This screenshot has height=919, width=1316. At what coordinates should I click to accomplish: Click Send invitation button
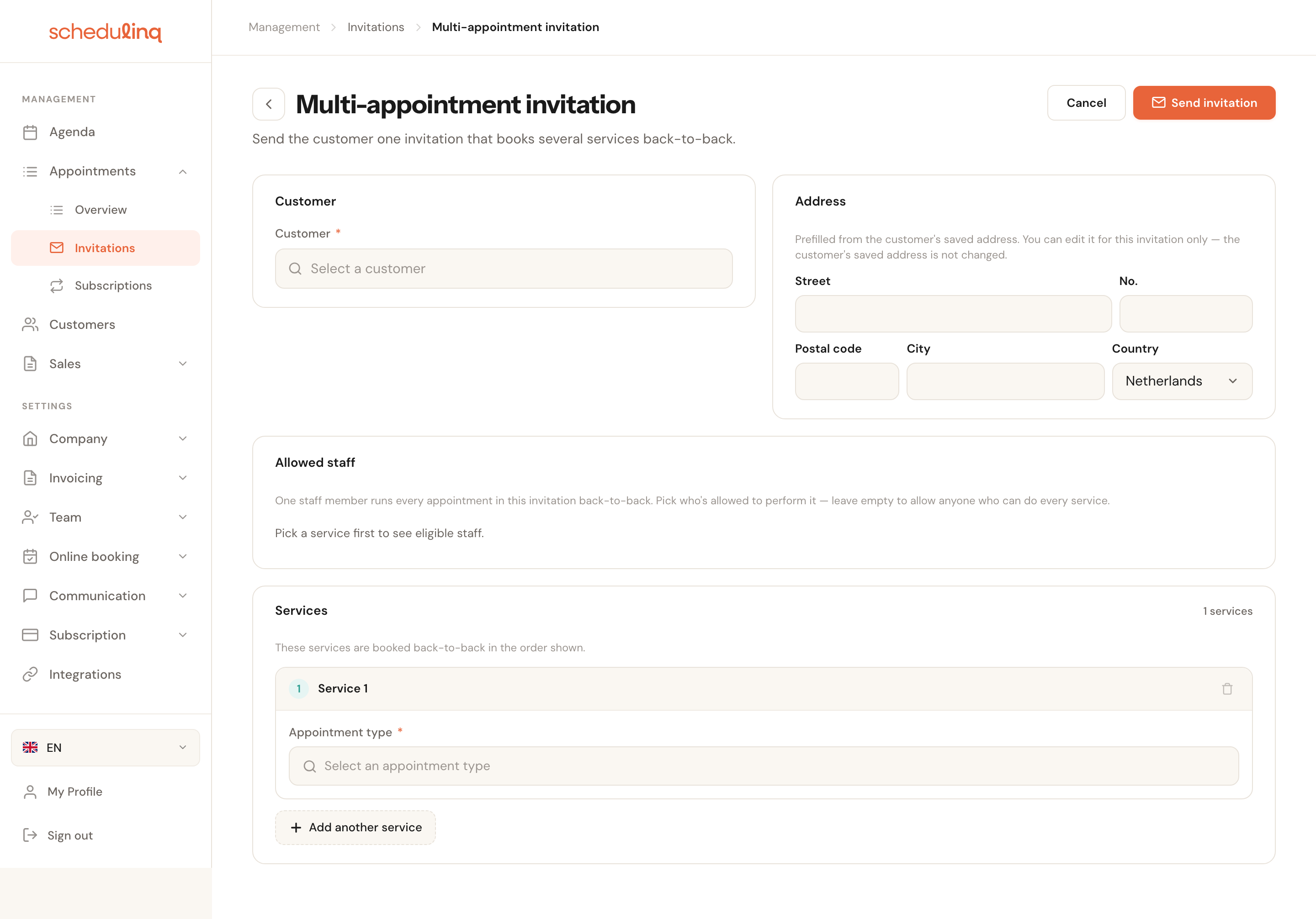pos(1204,103)
